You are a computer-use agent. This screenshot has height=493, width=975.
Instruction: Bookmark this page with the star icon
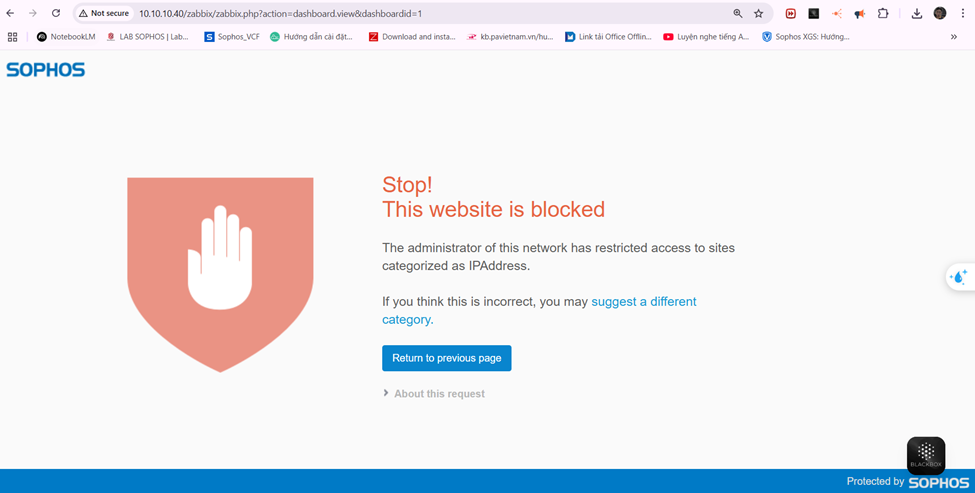coord(759,14)
